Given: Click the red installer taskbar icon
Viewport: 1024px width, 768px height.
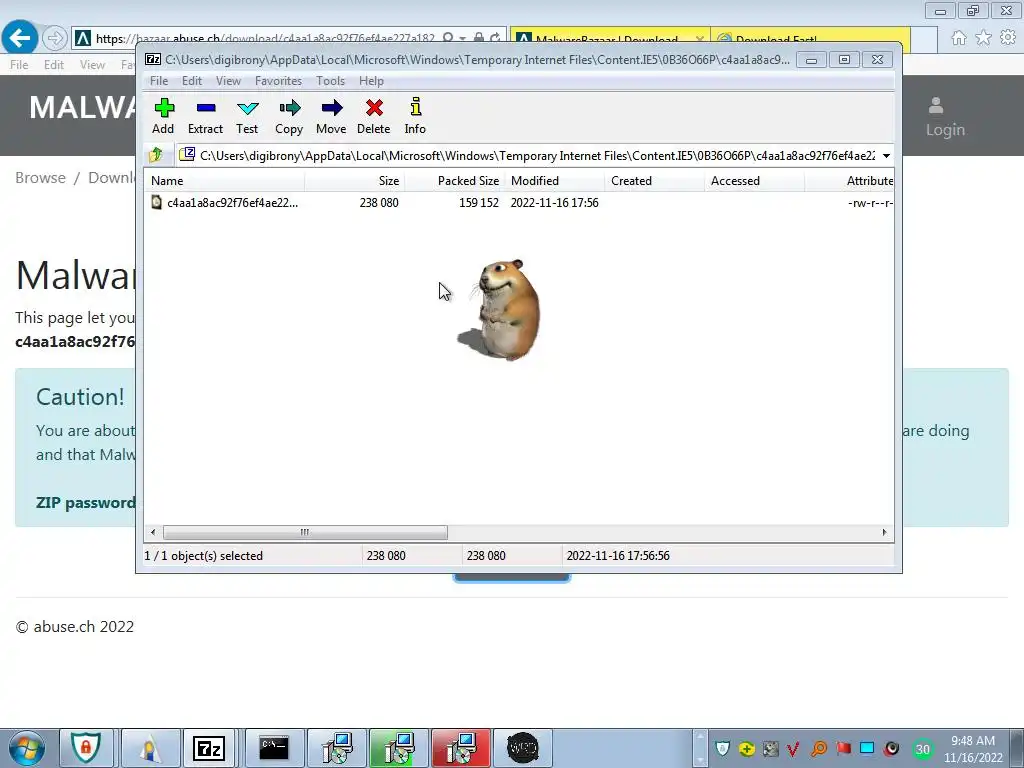Looking at the screenshot, I should coord(460,748).
